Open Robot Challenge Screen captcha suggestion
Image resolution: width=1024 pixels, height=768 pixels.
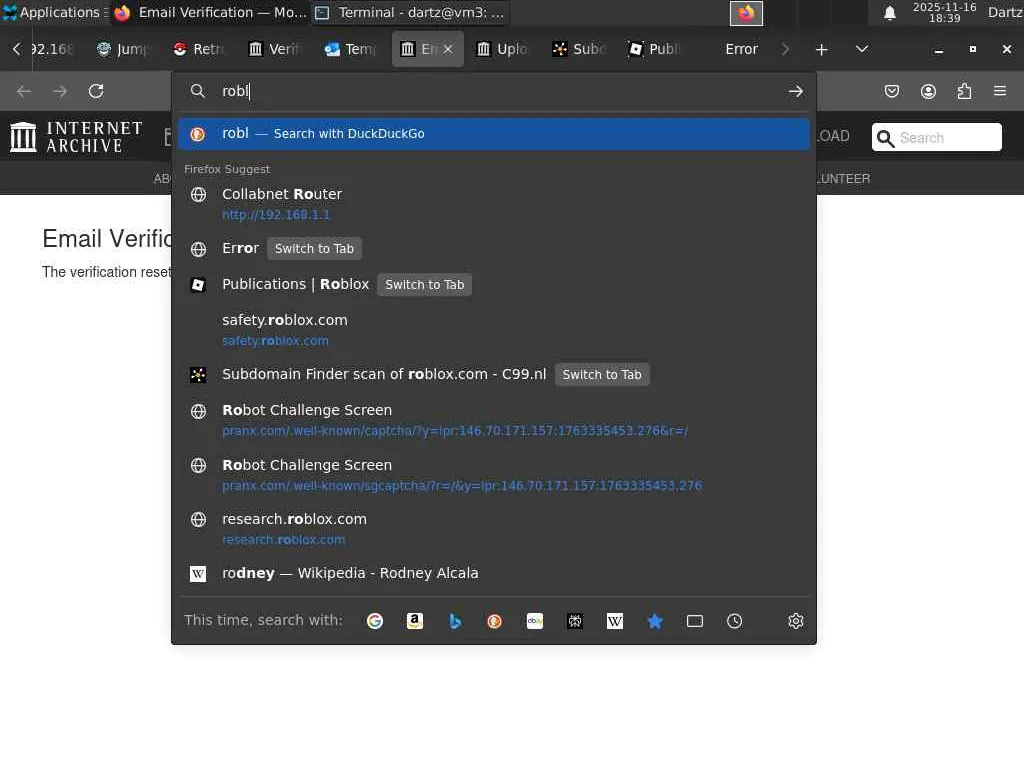(x=494, y=420)
